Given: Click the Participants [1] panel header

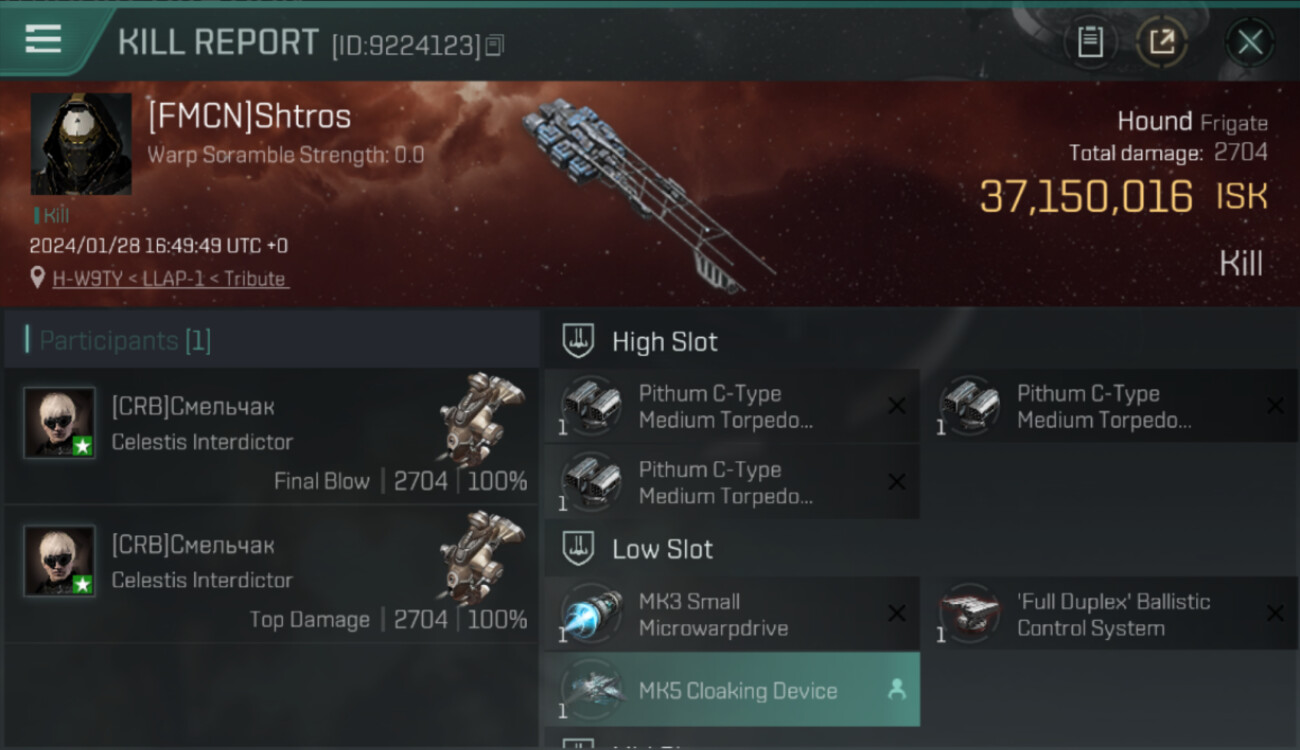Looking at the screenshot, I should point(271,340).
